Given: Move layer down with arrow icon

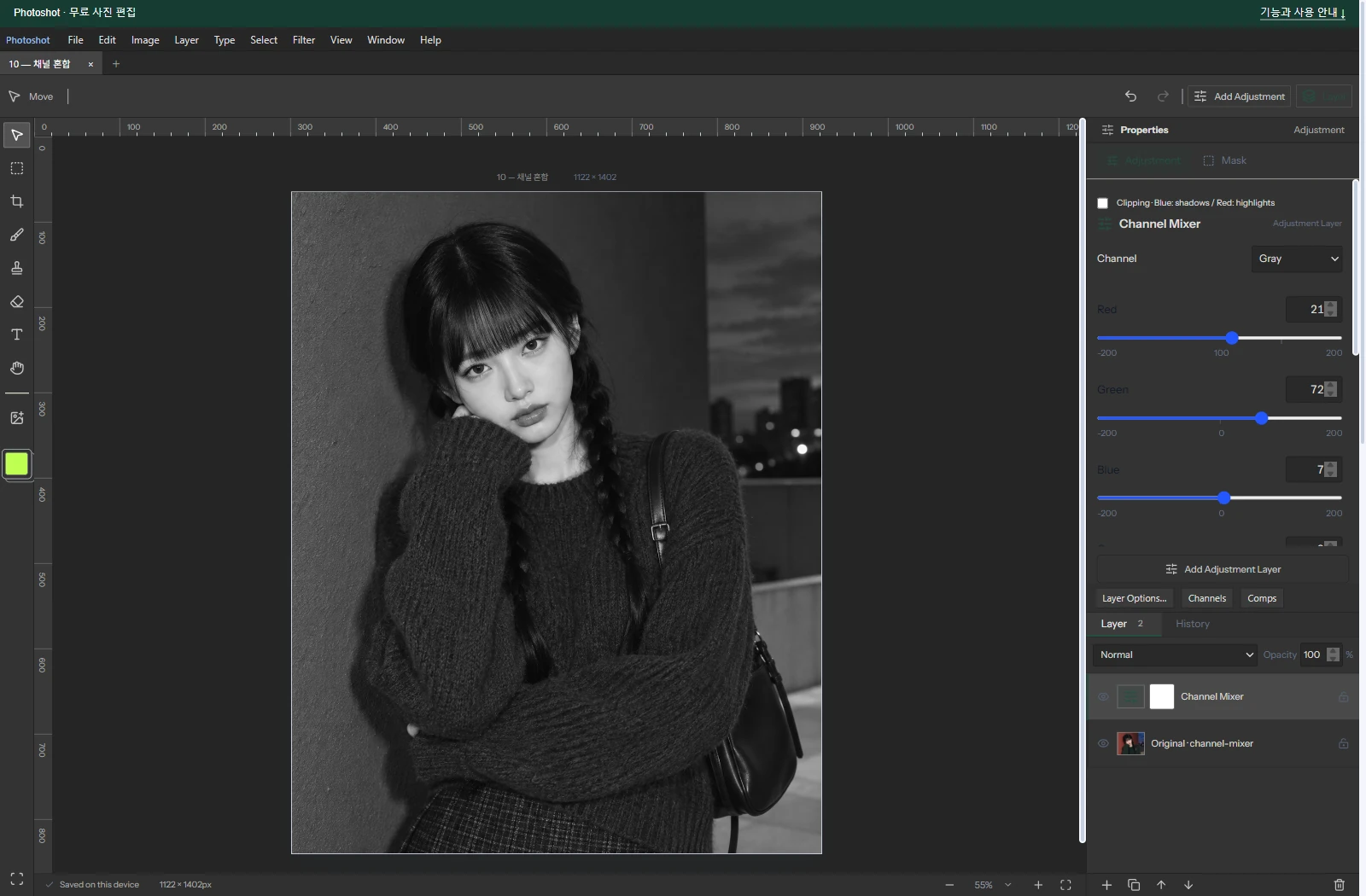Looking at the screenshot, I should pos(1188,885).
